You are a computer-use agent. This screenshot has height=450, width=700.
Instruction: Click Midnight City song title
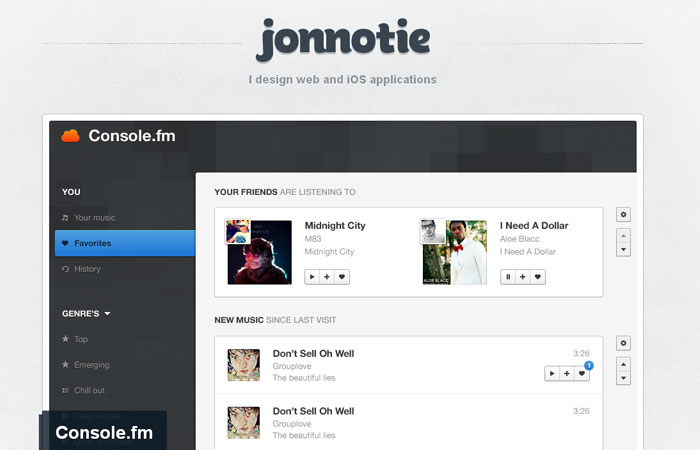[x=335, y=225]
